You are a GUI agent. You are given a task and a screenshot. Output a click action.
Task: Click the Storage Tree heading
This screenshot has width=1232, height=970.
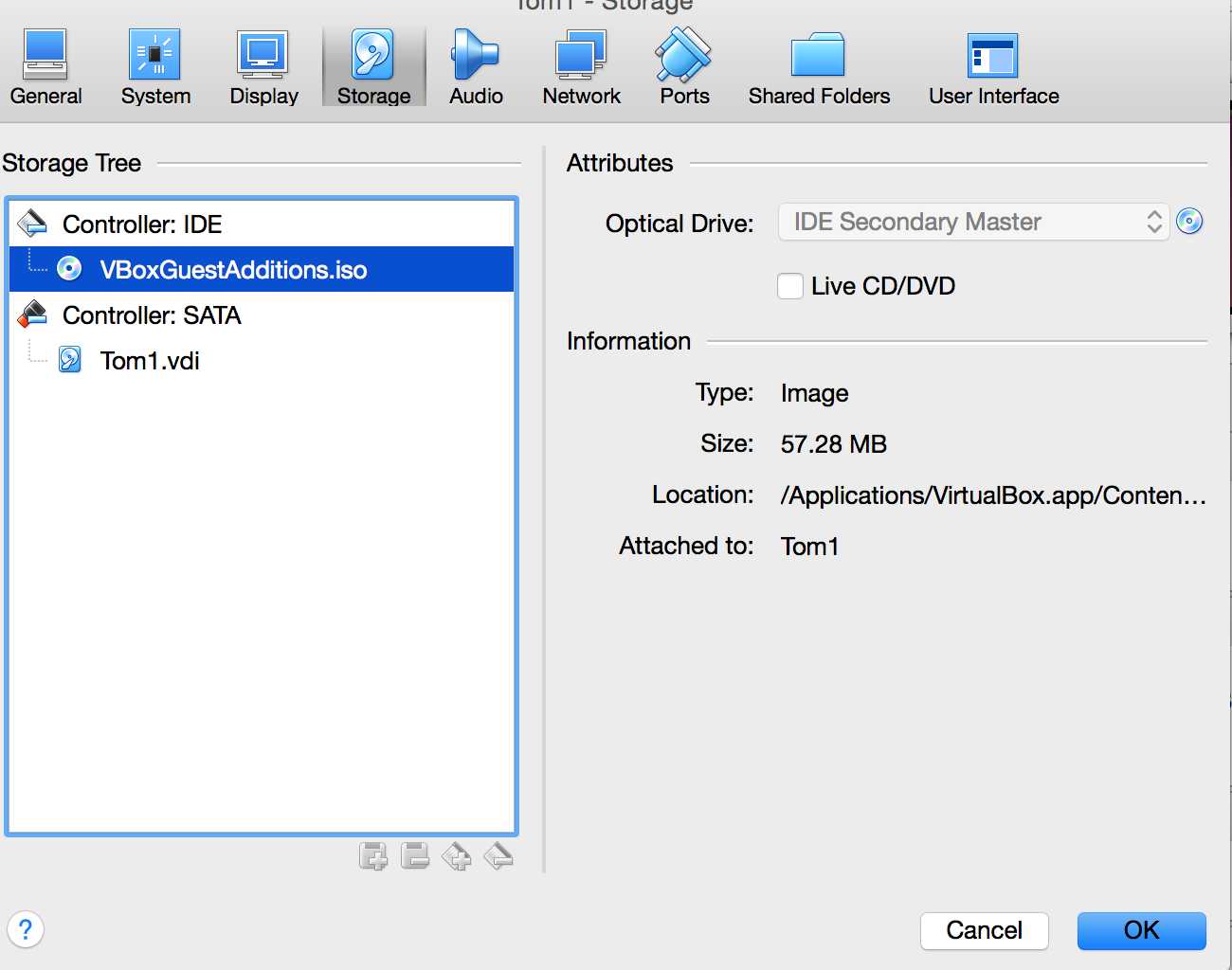(71, 163)
